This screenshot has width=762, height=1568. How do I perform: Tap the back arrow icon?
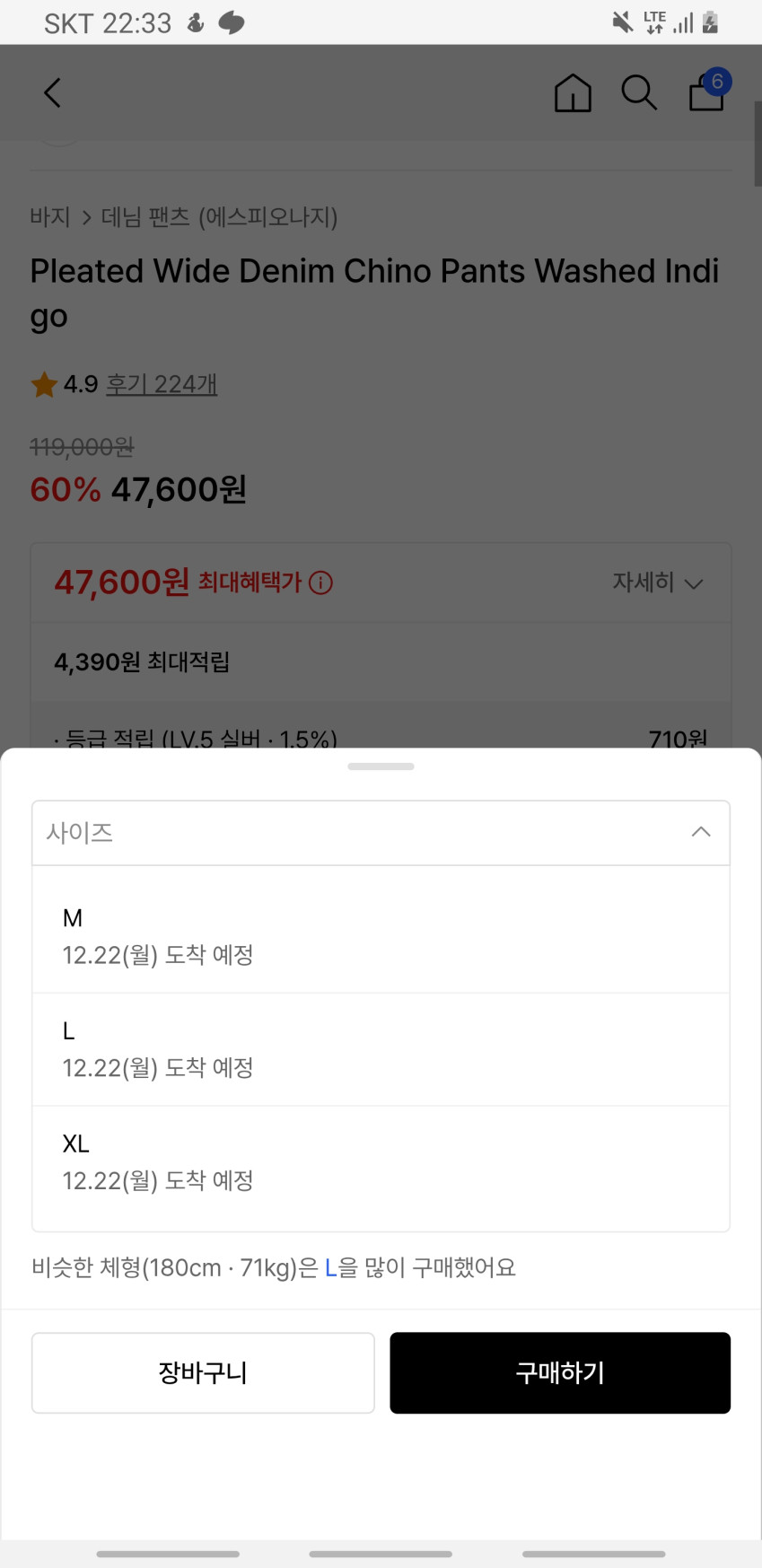point(53,92)
